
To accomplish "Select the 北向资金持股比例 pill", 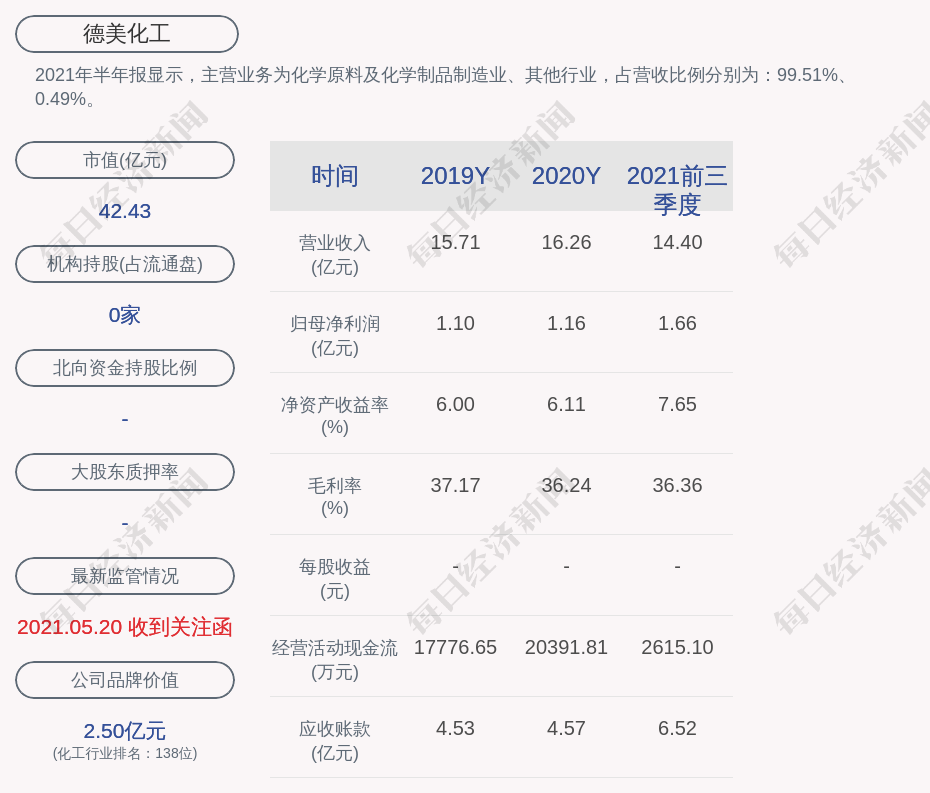I will tap(125, 368).
